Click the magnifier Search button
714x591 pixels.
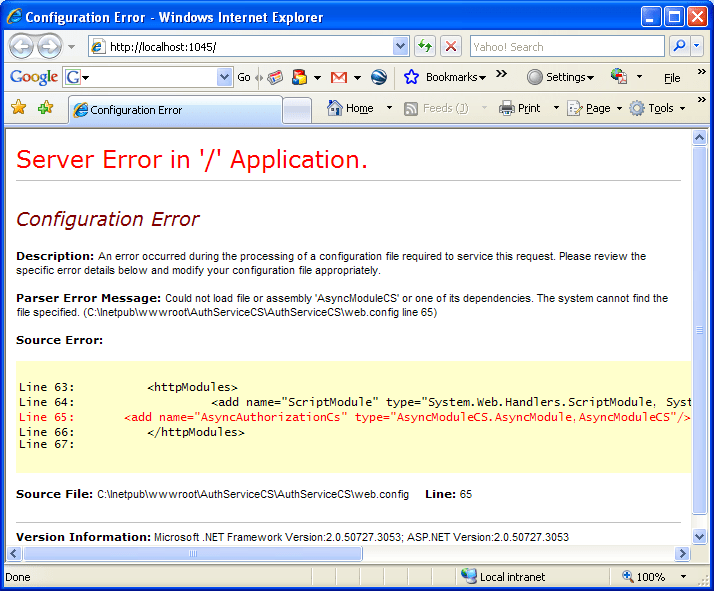point(679,46)
